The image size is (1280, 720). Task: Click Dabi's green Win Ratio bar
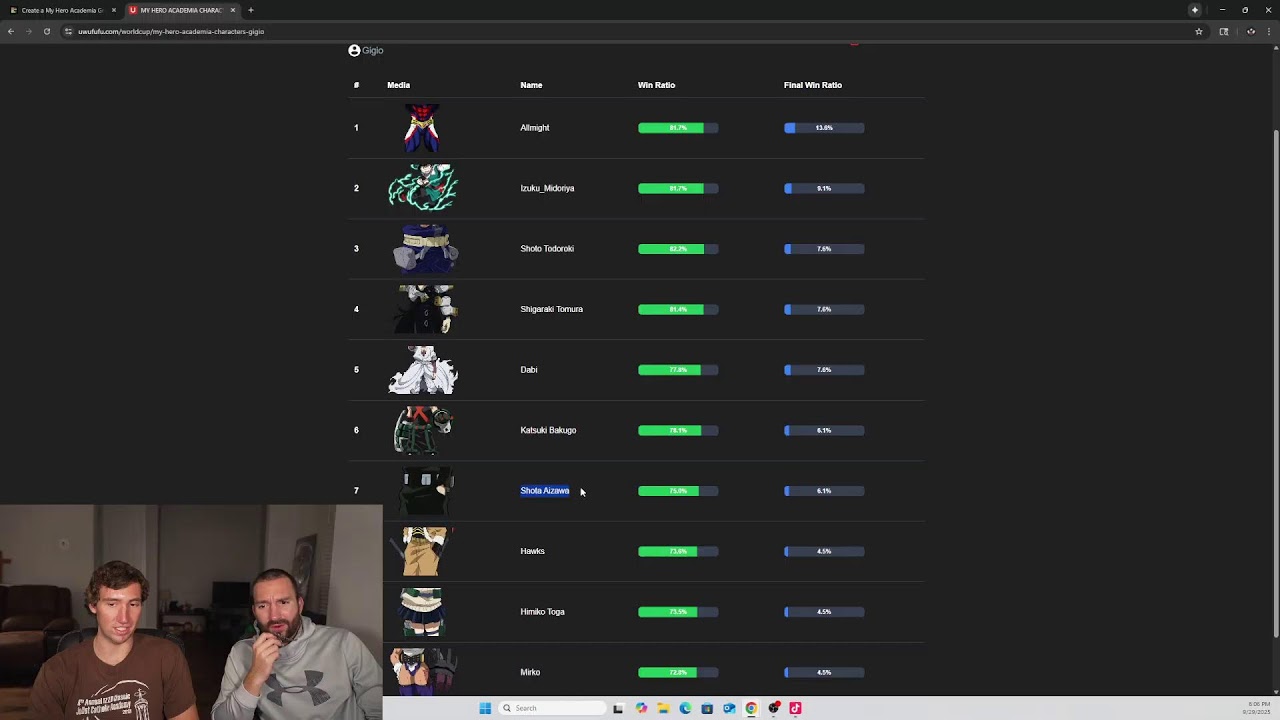669,370
